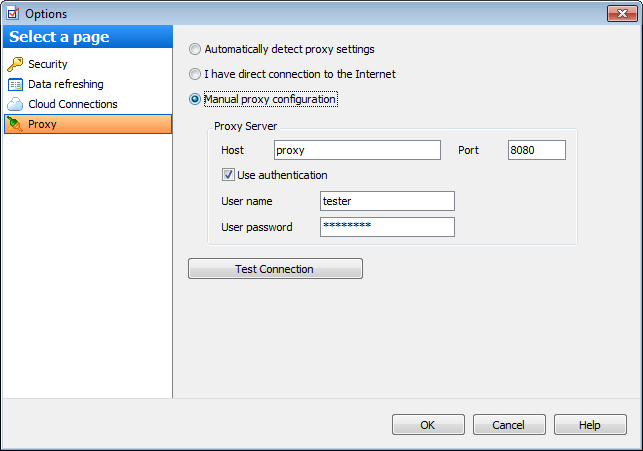Click into the Port field
Screen dimensions: 643x451
pyautogui.click(x=536, y=150)
